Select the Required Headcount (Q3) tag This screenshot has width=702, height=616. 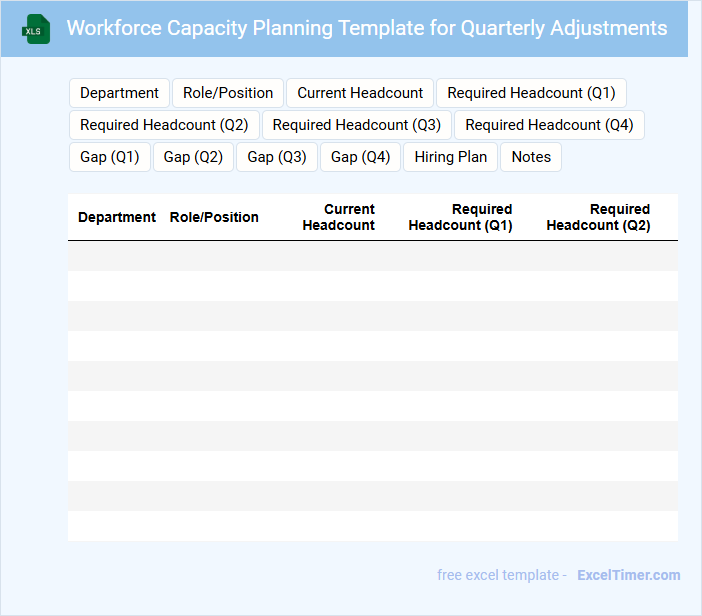point(357,125)
